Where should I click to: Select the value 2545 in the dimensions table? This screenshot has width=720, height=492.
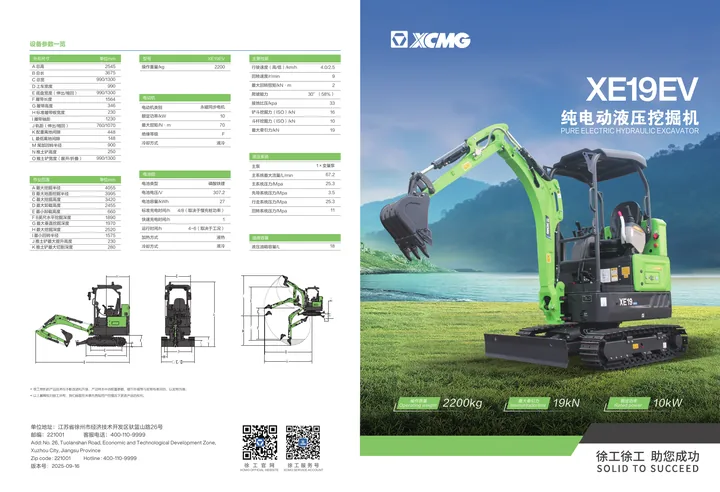click(110, 67)
